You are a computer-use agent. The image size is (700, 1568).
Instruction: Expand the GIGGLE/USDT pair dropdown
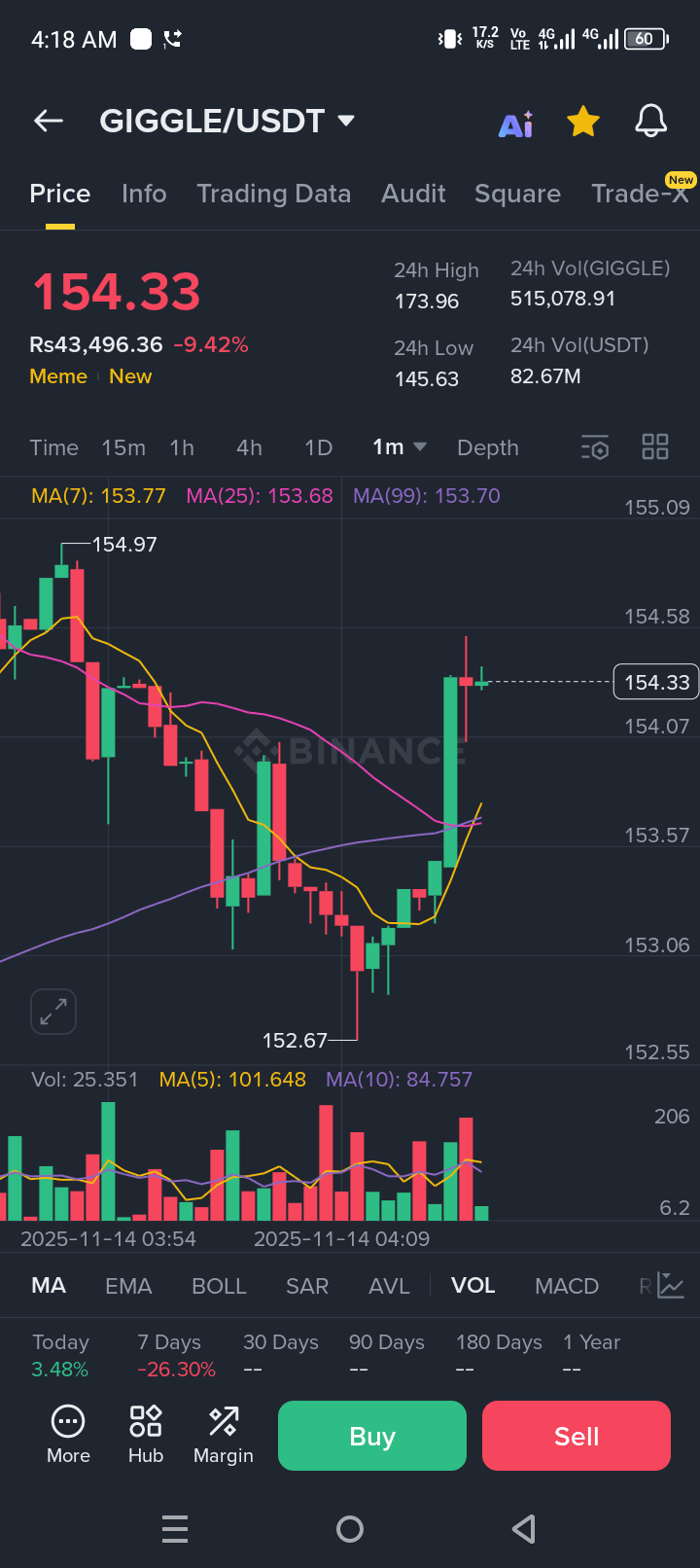pyautogui.click(x=346, y=121)
